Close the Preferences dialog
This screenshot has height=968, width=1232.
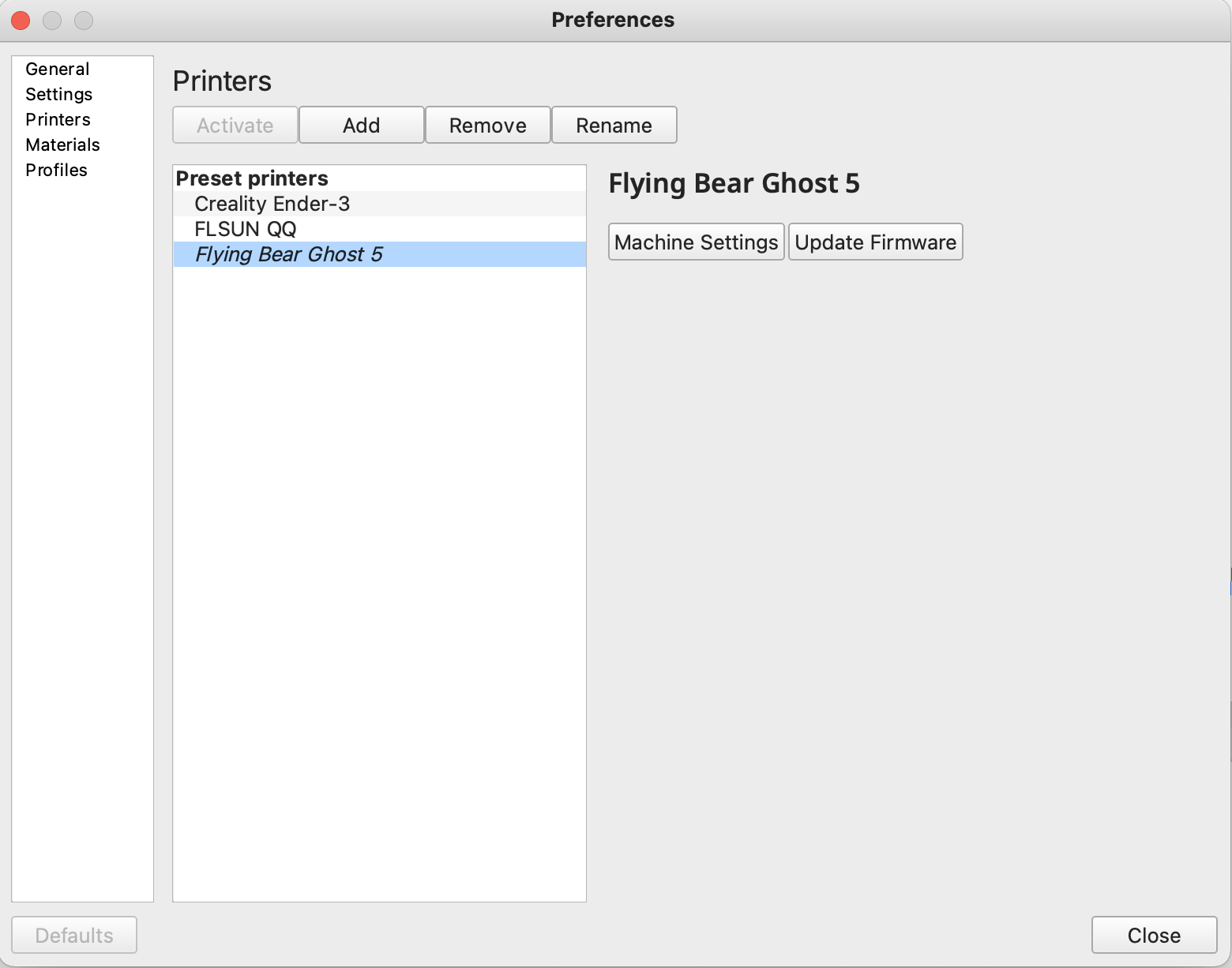point(1154,934)
